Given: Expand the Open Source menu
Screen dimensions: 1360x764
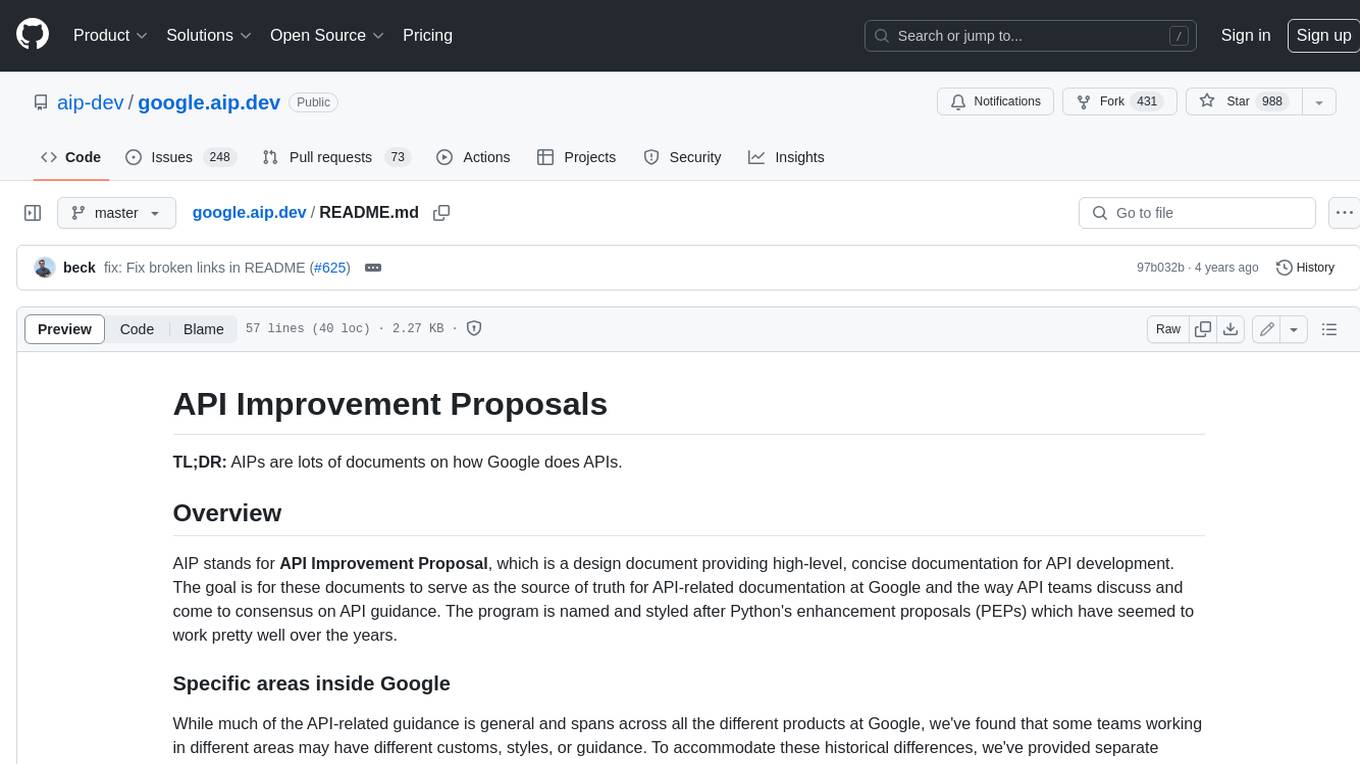Looking at the screenshot, I should tap(327, 35).
